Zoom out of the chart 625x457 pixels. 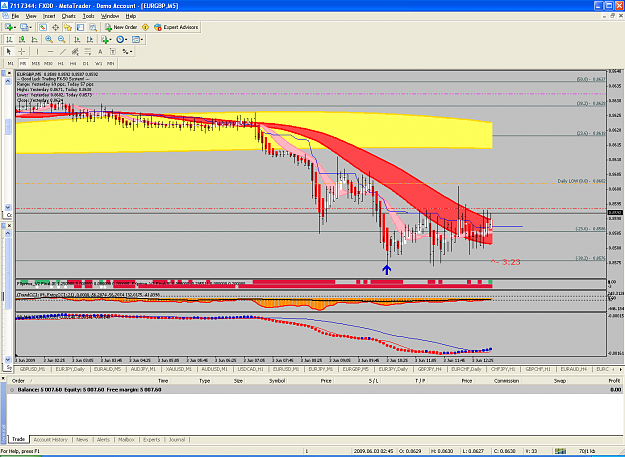[x=61, y=39]
